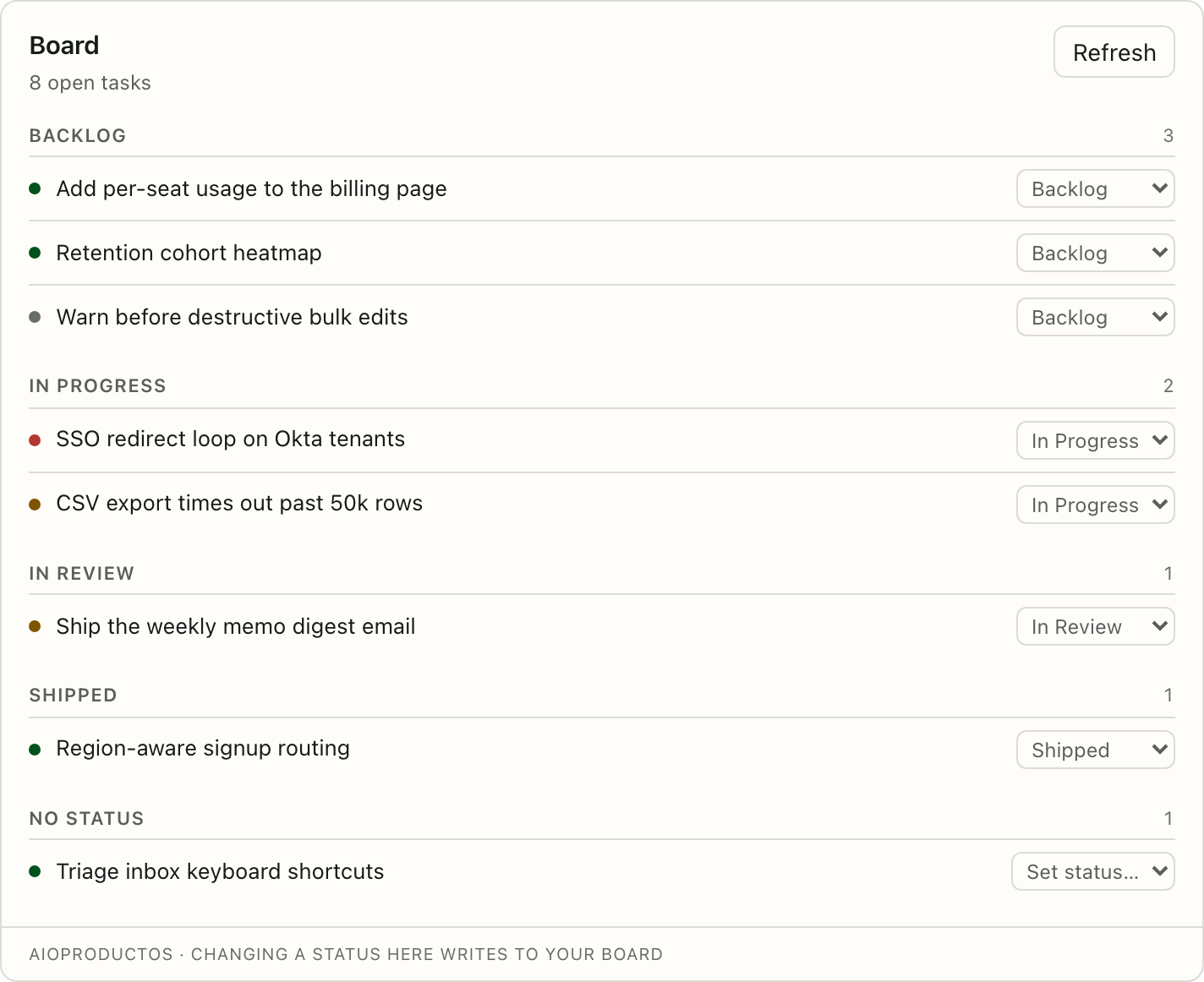Click the '8 open tasks' subtitle

[90, 83]
